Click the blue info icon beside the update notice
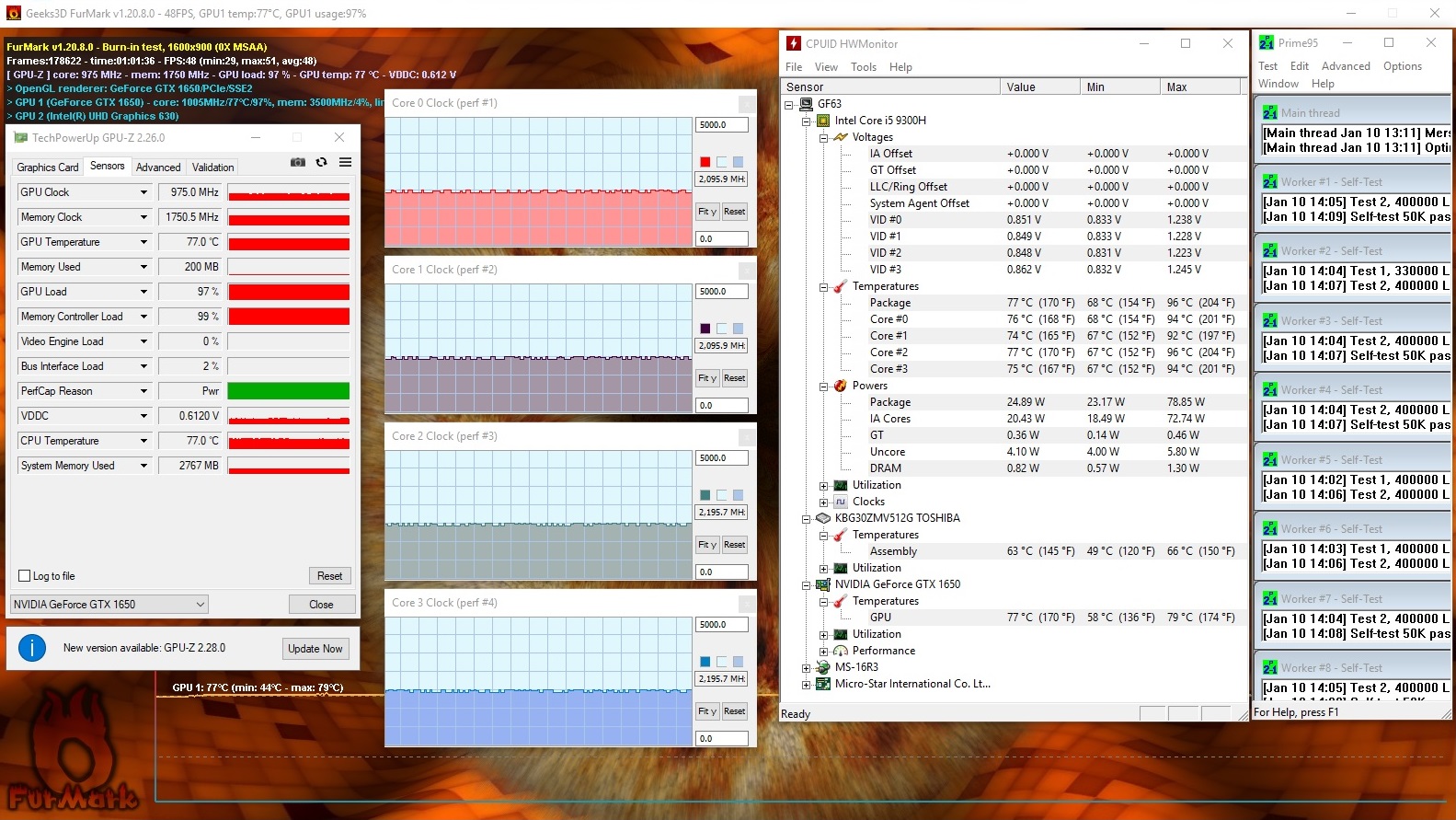Screen dimensions: 1456x820 [x=32, y=648]
